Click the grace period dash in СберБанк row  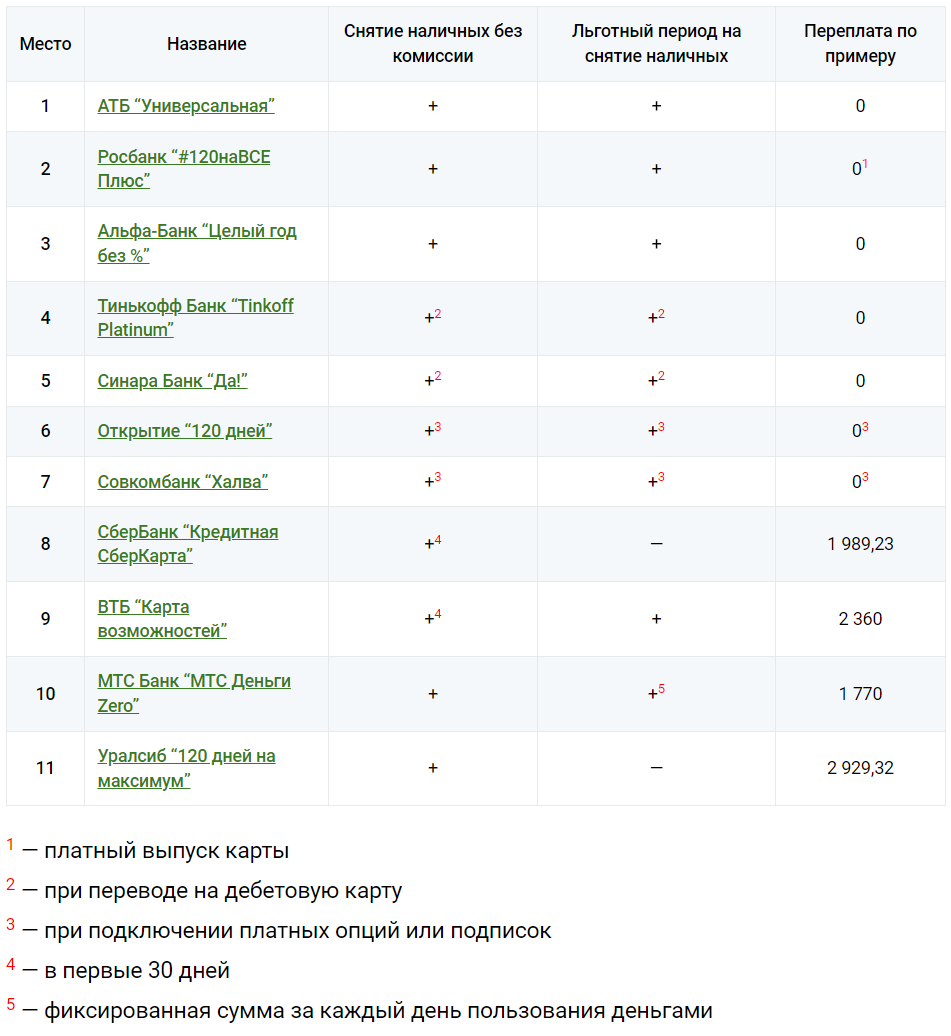click(x=656, y=544)
